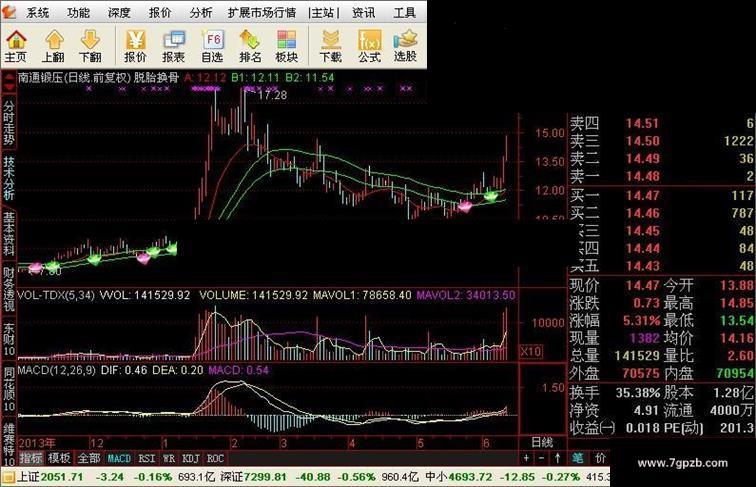Screen dimensions: 756x487
Task: Click the 日线 period label
Action: coord(542,442)
